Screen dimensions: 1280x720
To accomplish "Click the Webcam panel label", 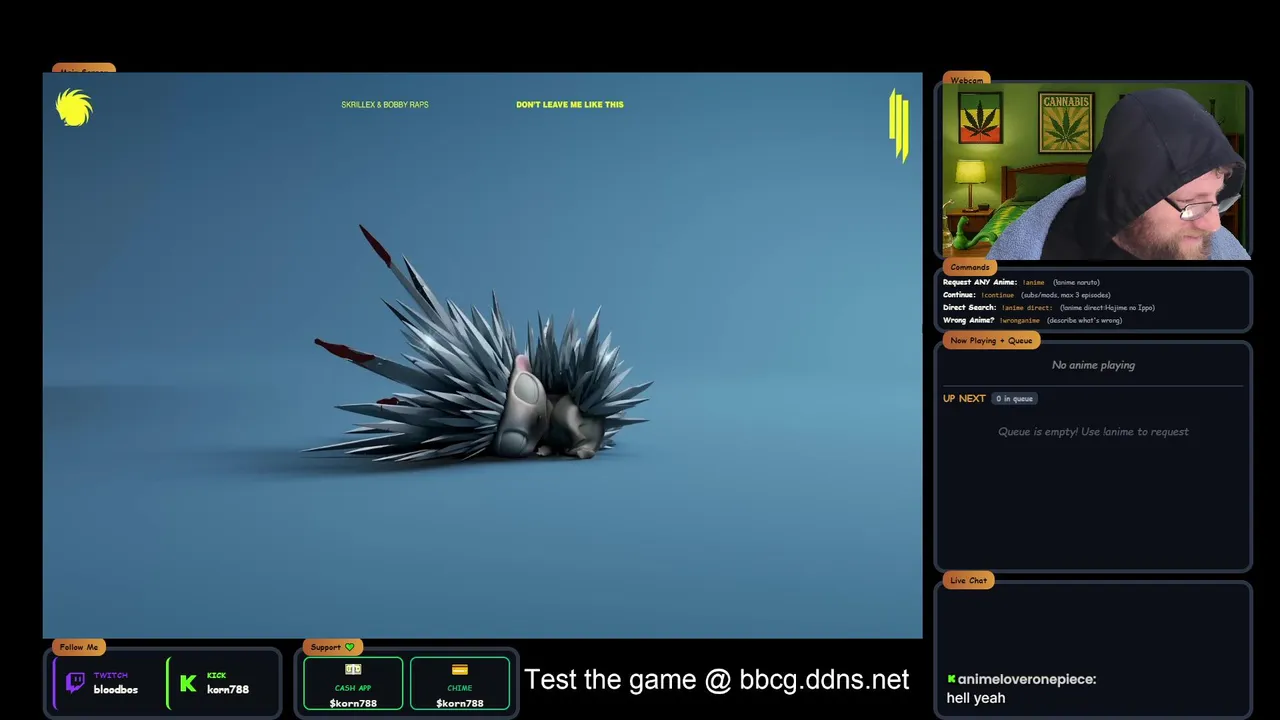I will tap(966, 80).
